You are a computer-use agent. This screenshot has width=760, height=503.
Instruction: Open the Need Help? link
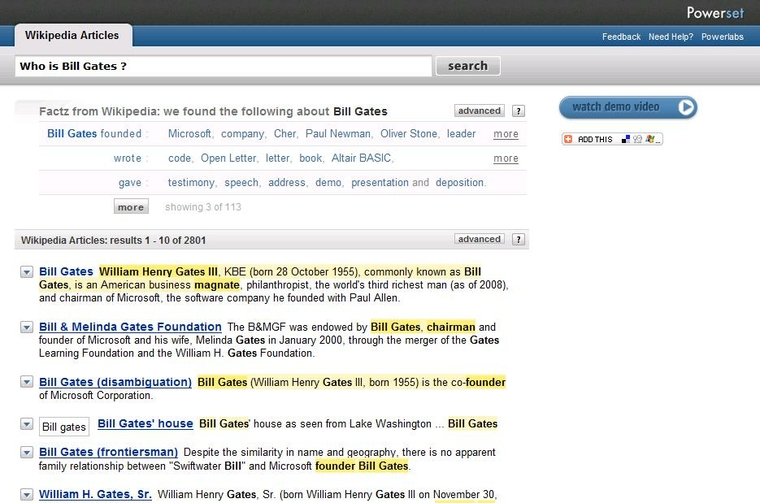[670, 37]
